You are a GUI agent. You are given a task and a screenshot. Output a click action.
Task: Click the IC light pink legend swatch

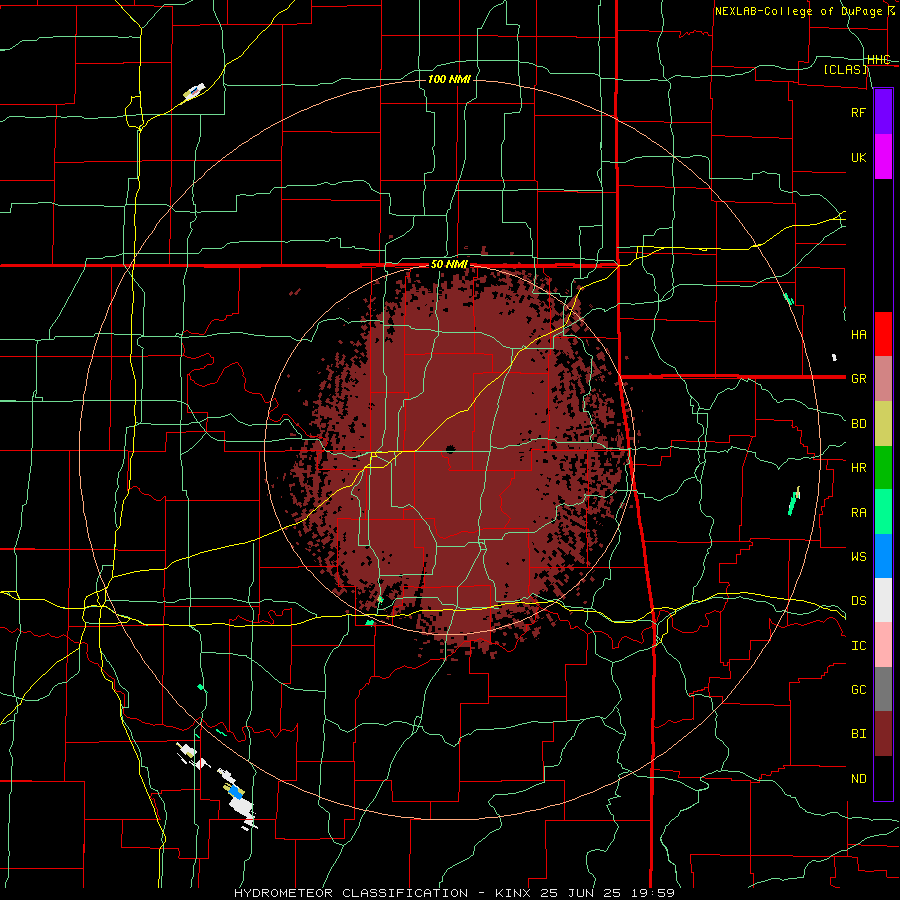tap(883, 645)
